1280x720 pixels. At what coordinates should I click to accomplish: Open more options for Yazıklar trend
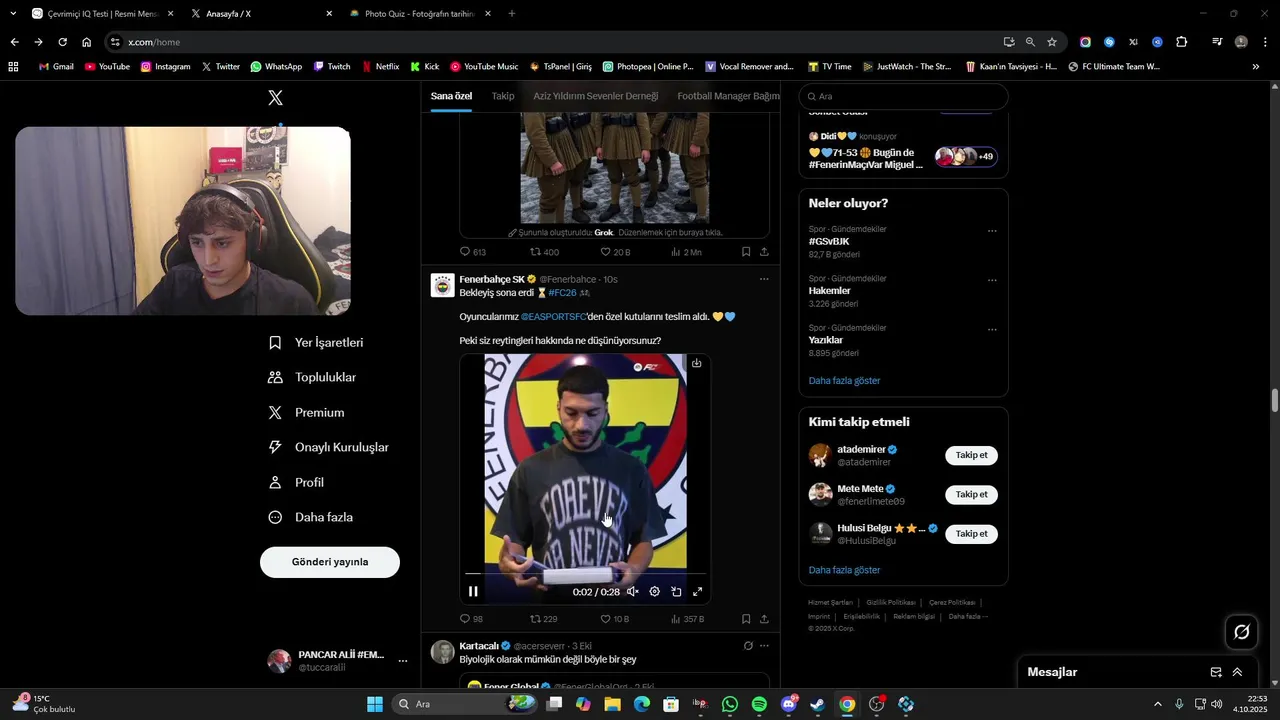(x=992, y=329)
